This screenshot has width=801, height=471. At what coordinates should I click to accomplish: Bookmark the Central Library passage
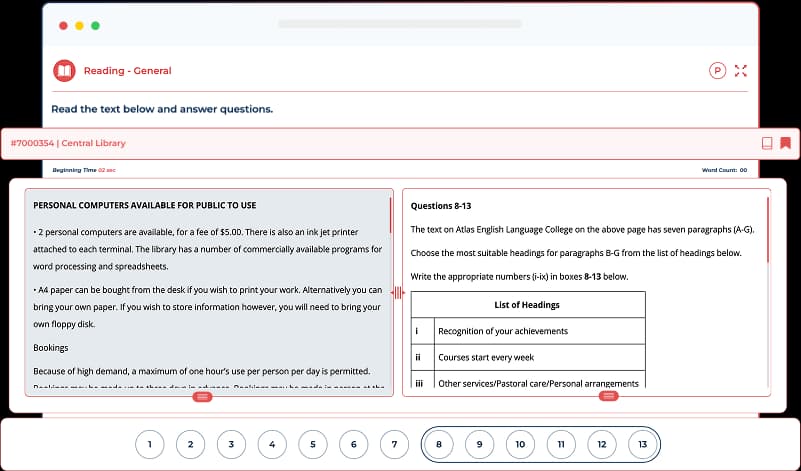click(x=786, y=143)
